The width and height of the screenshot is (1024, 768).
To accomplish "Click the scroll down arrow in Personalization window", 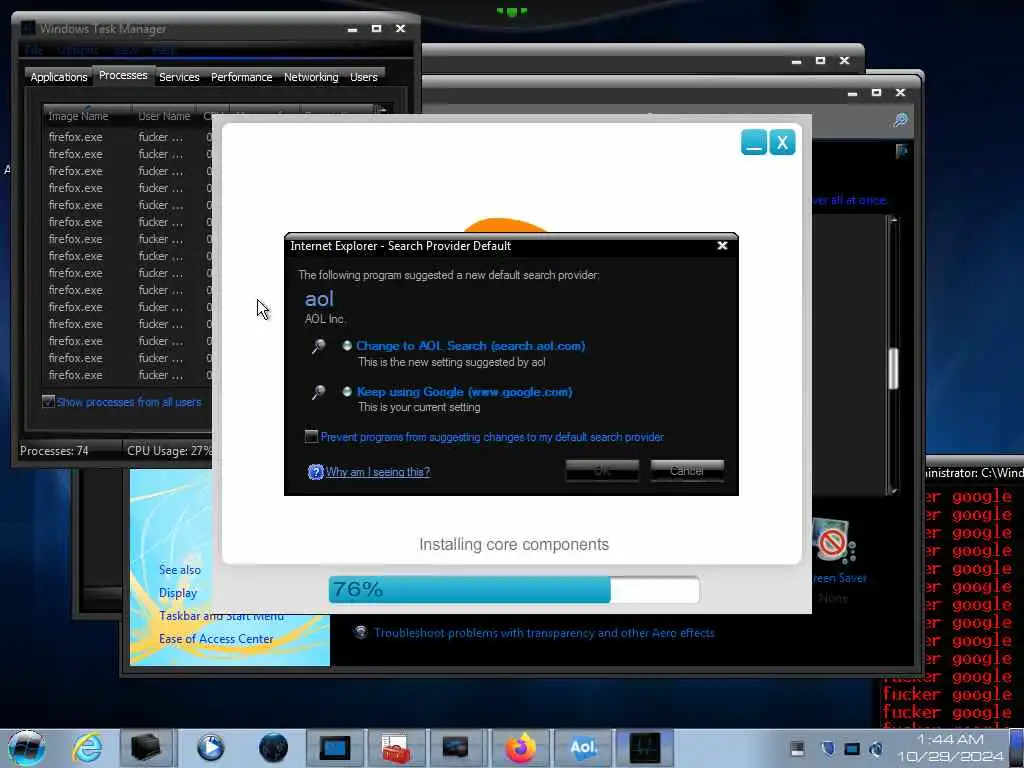I will coord(893,490).
